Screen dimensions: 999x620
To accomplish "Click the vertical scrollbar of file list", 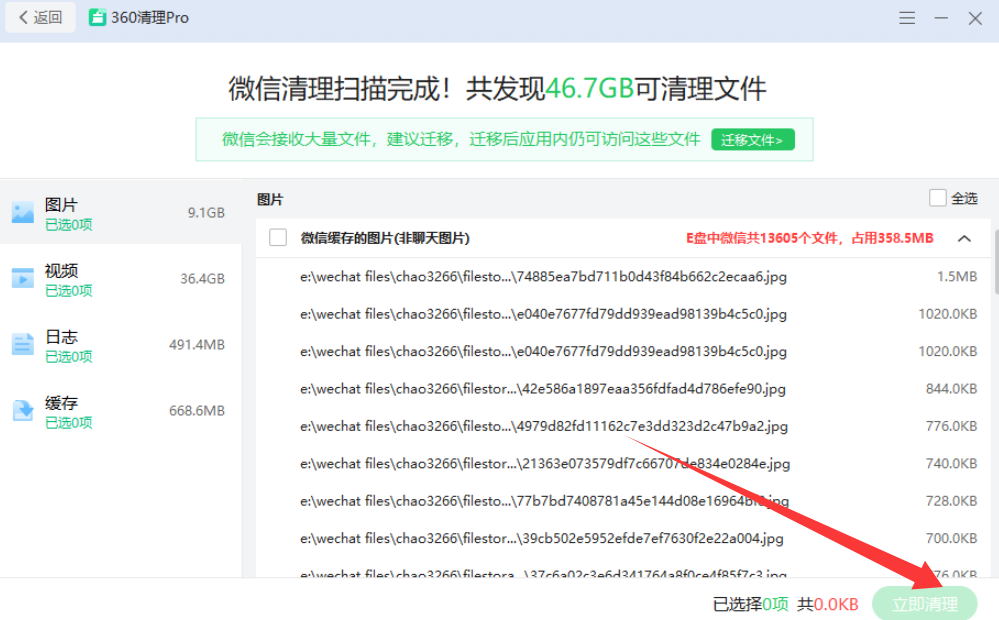I will pyautogui.click(x=995, y=261).
